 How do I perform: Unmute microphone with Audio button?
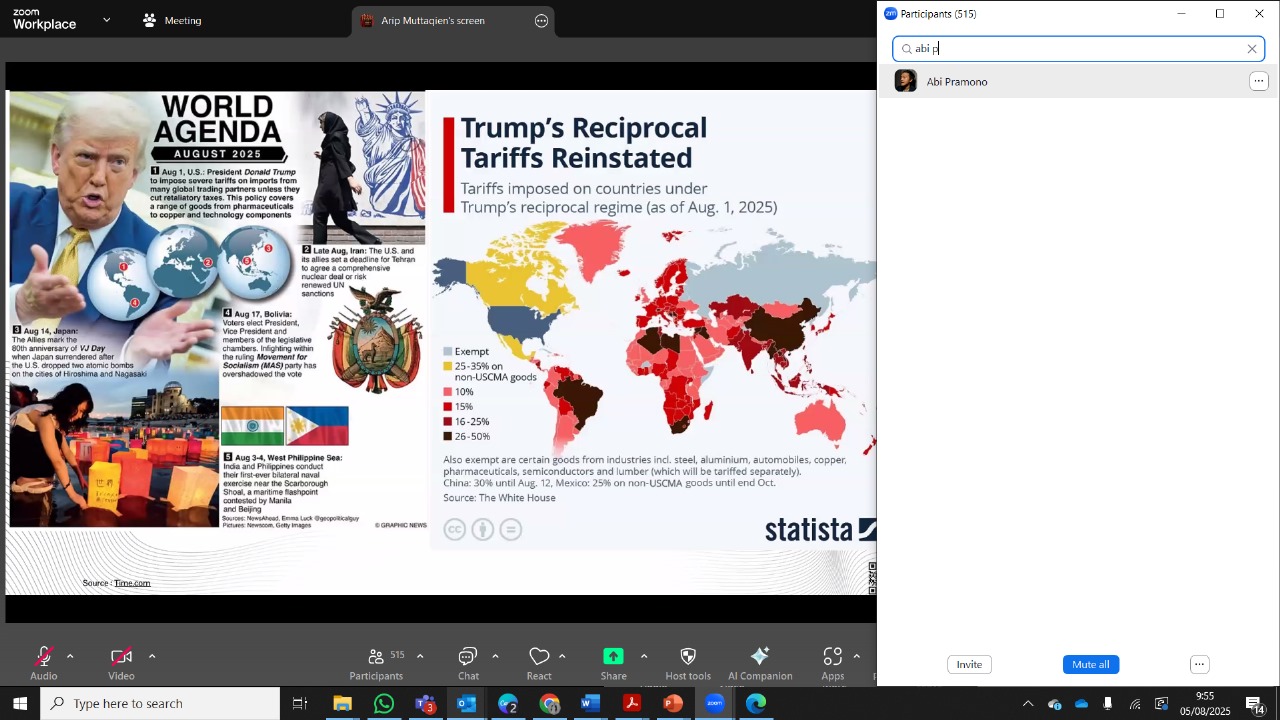[x=43, y=657]
